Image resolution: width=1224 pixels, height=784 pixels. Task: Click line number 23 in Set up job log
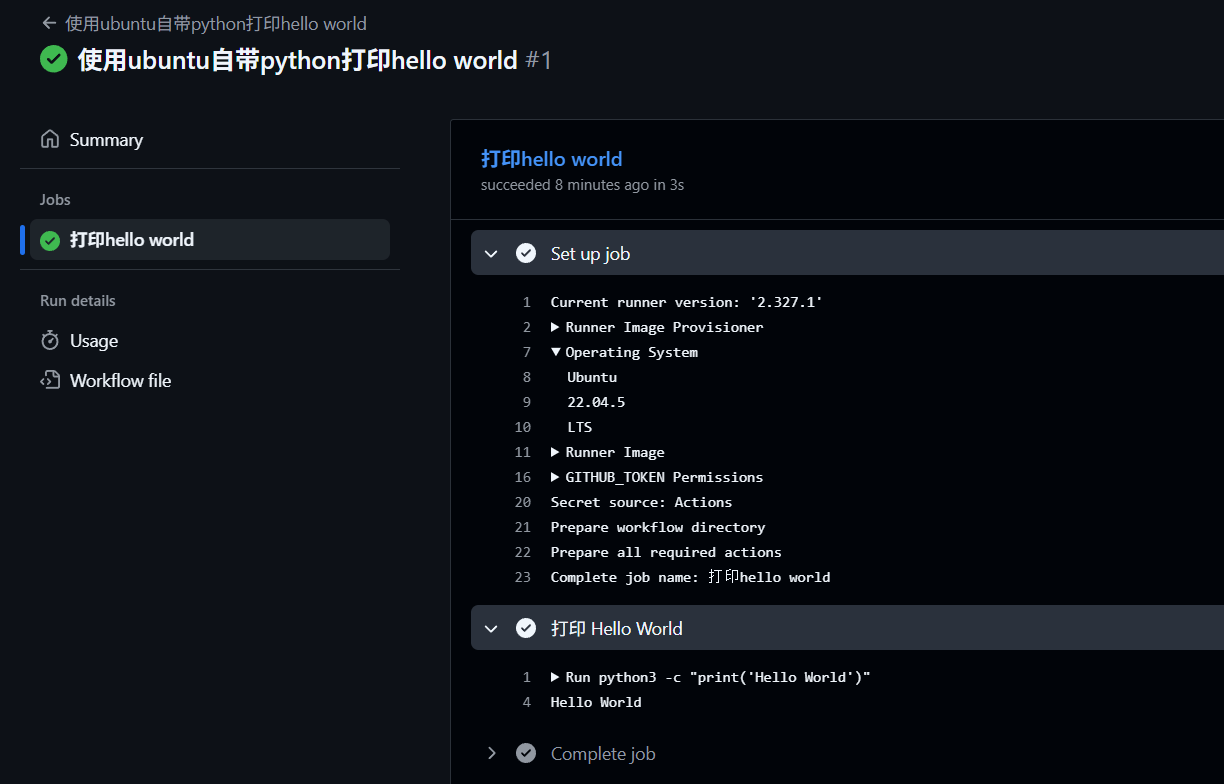(522, 577)
